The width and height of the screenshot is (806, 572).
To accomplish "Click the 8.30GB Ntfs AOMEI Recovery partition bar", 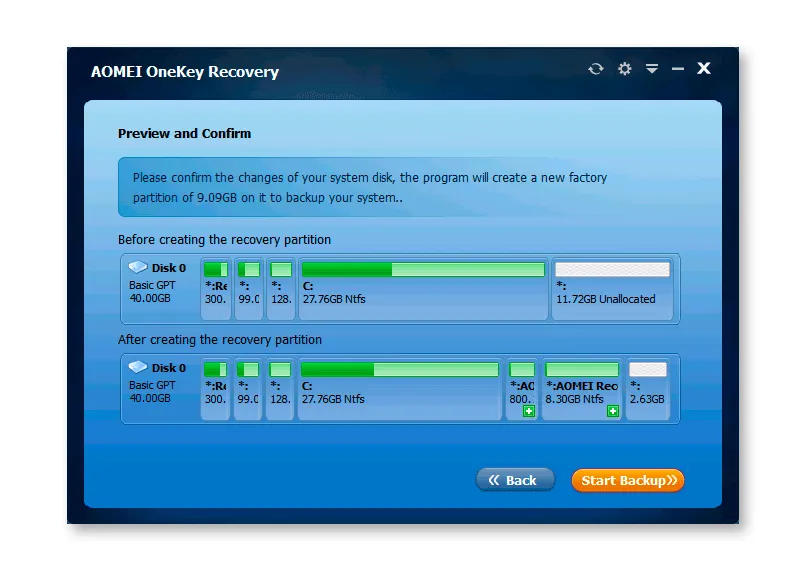I will coord(582,369).
